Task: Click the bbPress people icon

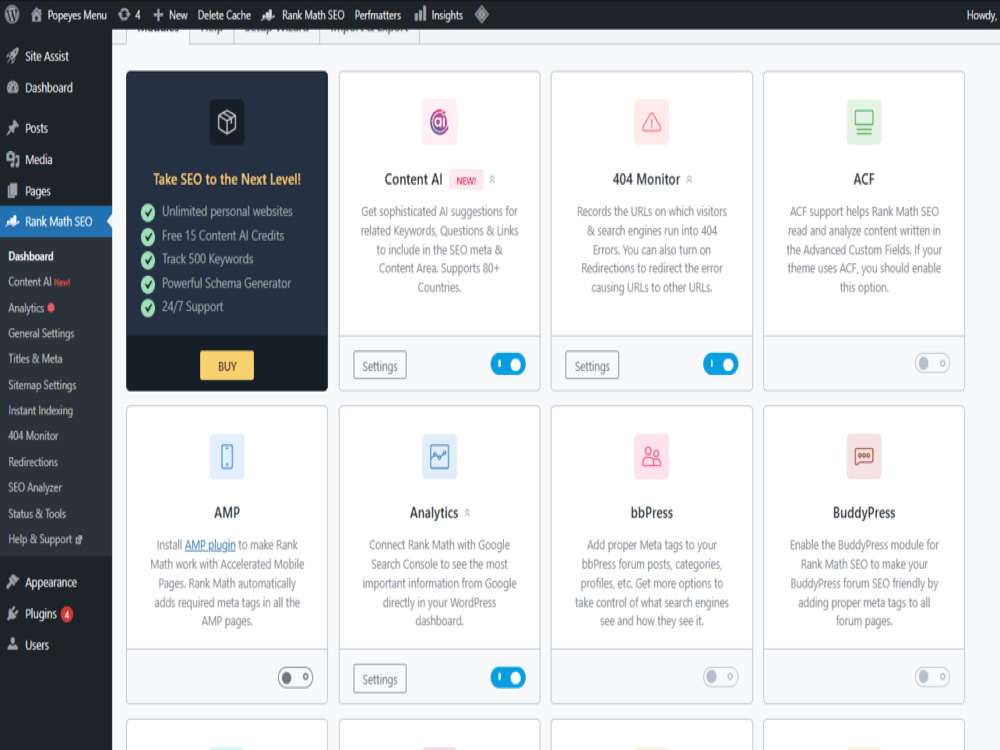Action: [x=651, y=456]
